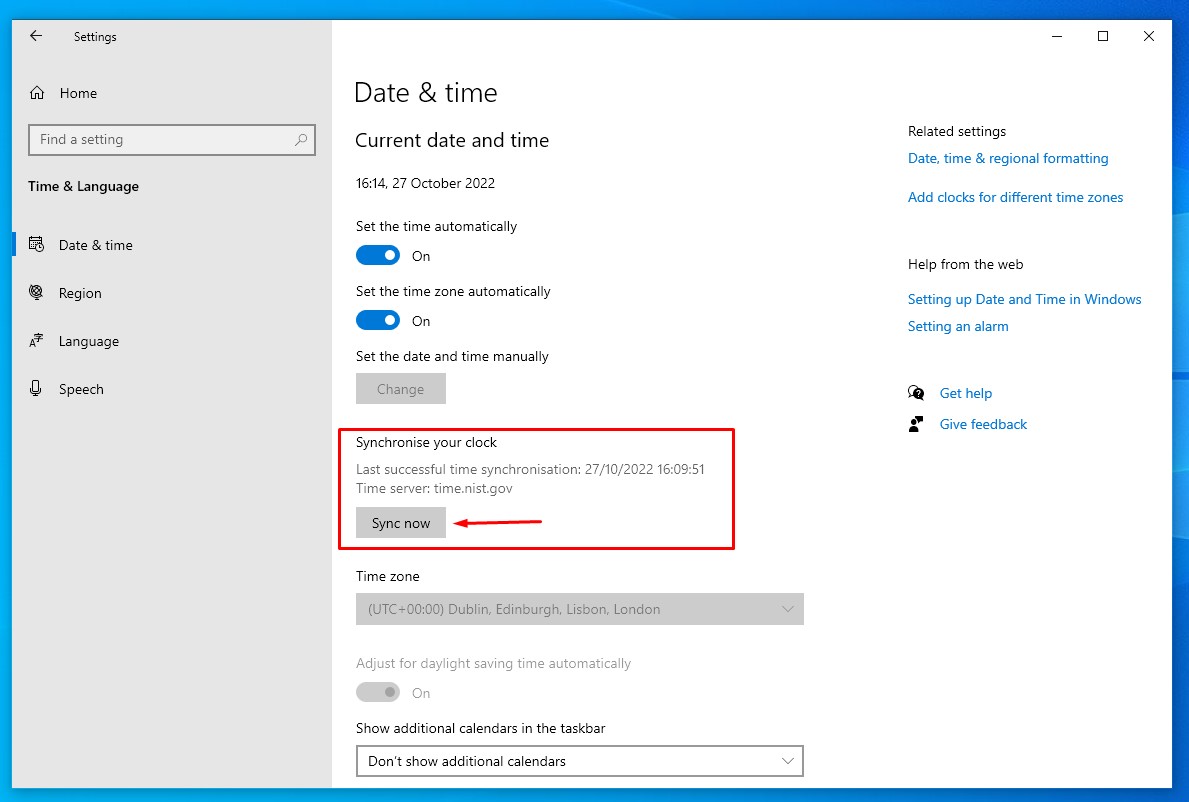The height and width of the screenshot is (802, 1189).
Task: Click the Give feedback icon
Action: pyautogui.click(x=916, y=424)
